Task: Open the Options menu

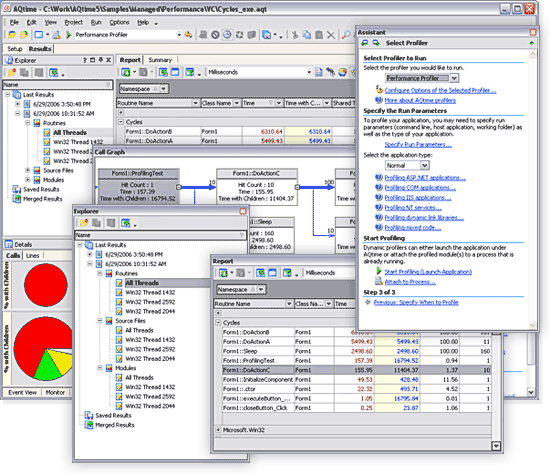Action: (119, 22)
